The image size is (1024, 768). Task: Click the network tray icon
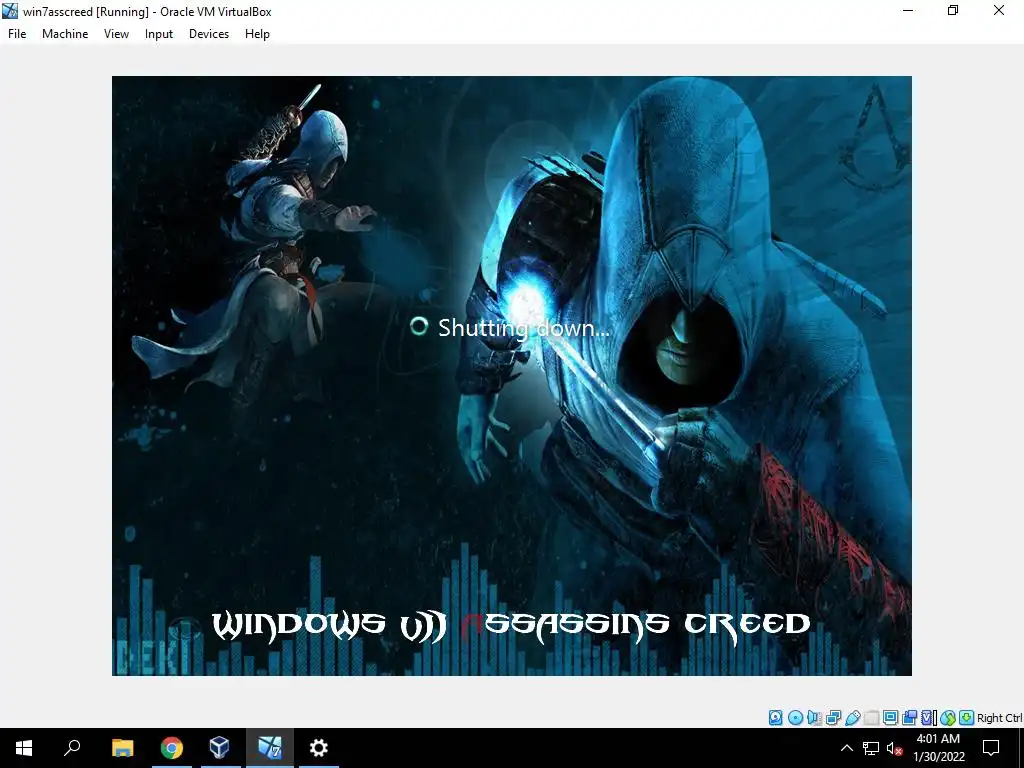(x=871, y=748)
